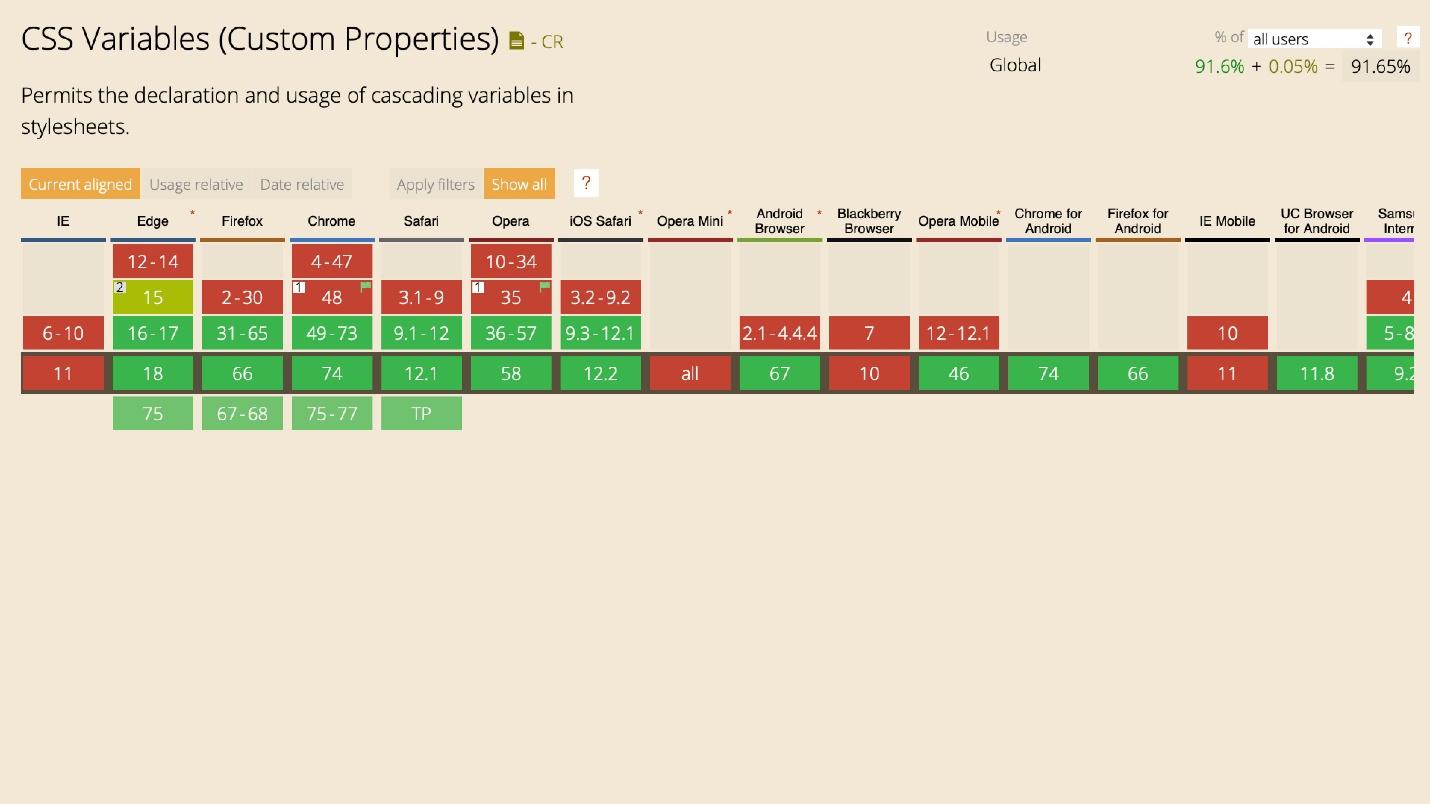Select the IE 11 current version cell
The height and width of the screenshot is (804, 1430).
pyautogui.click(x=63, y=373)
